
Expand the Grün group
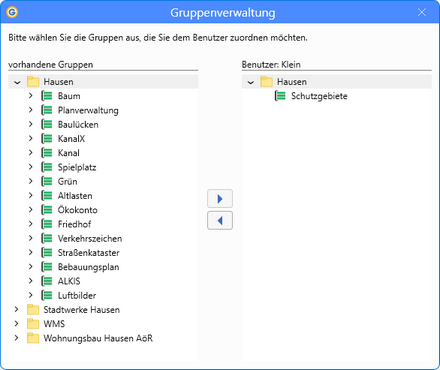click(31, 181)
